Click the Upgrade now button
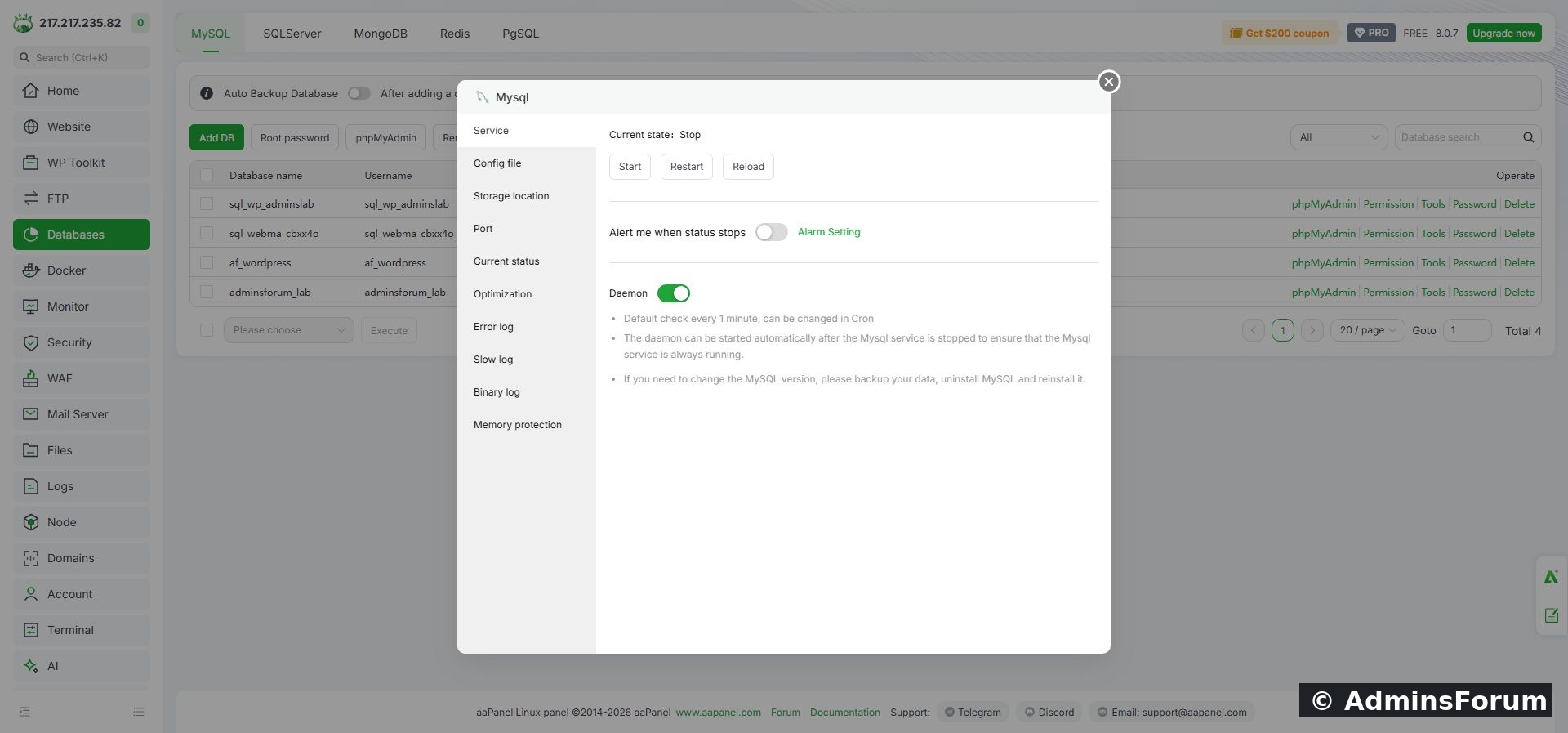The image size is (1568, 733). [1504, 34]
